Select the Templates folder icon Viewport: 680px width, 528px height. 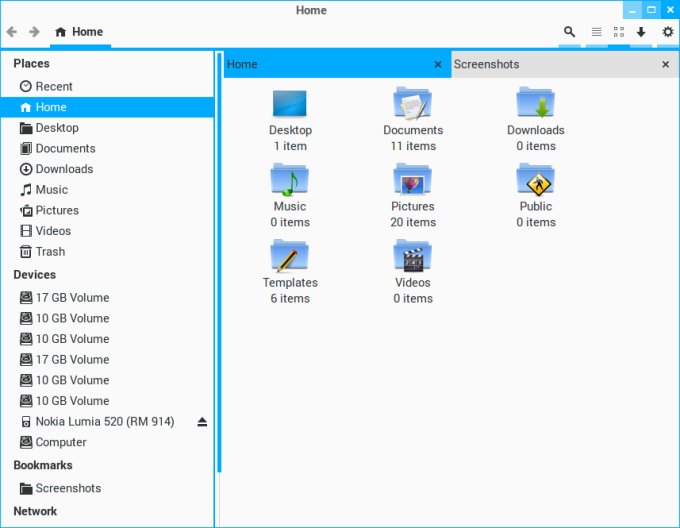290,256
